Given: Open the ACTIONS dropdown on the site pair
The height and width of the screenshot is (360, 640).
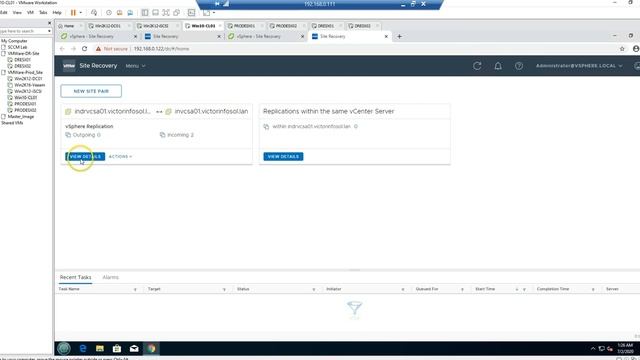Looking at the screenshot, I should 120,157.
